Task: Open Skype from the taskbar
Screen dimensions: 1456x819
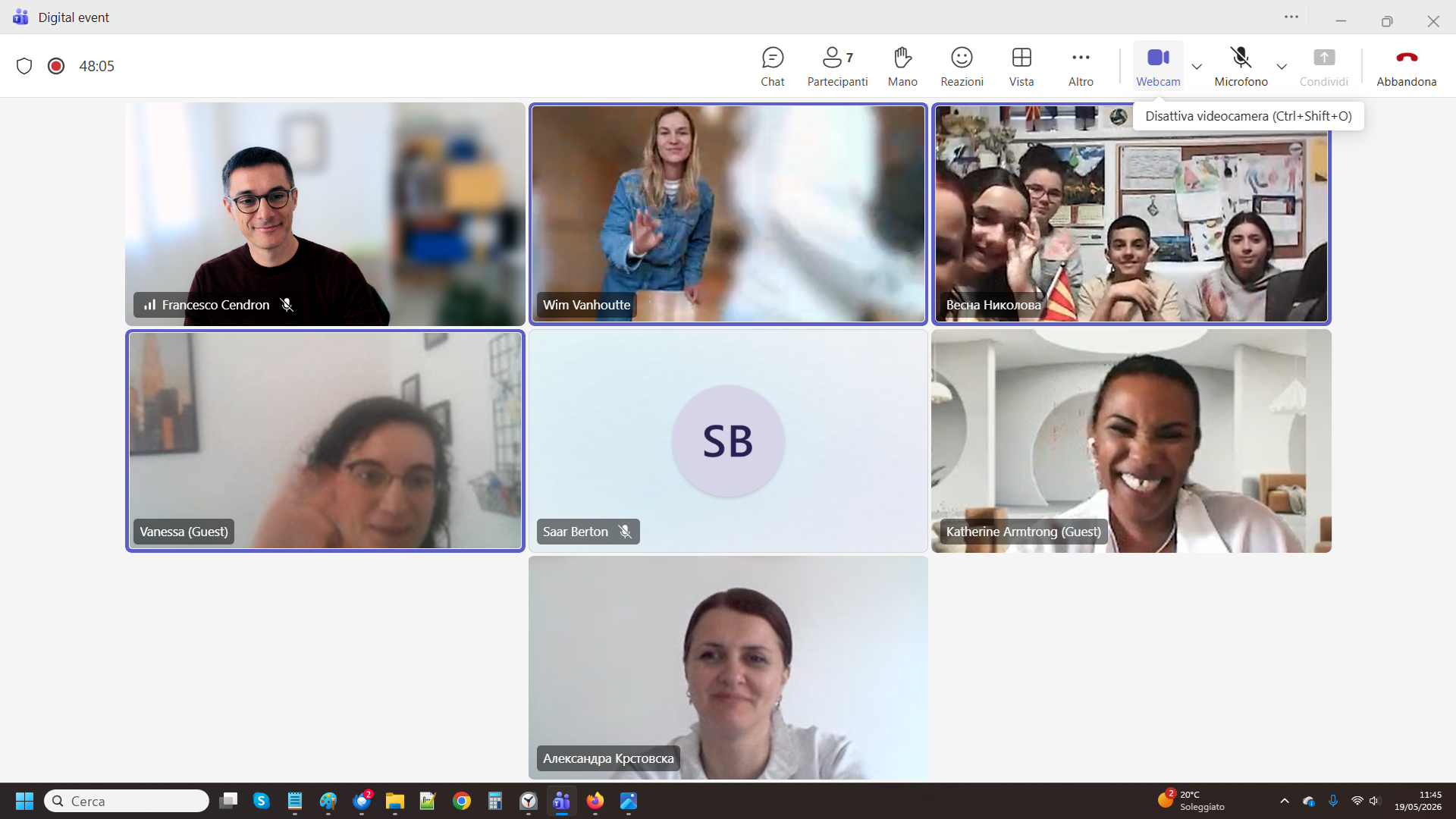Action: (x=262, y=801)
